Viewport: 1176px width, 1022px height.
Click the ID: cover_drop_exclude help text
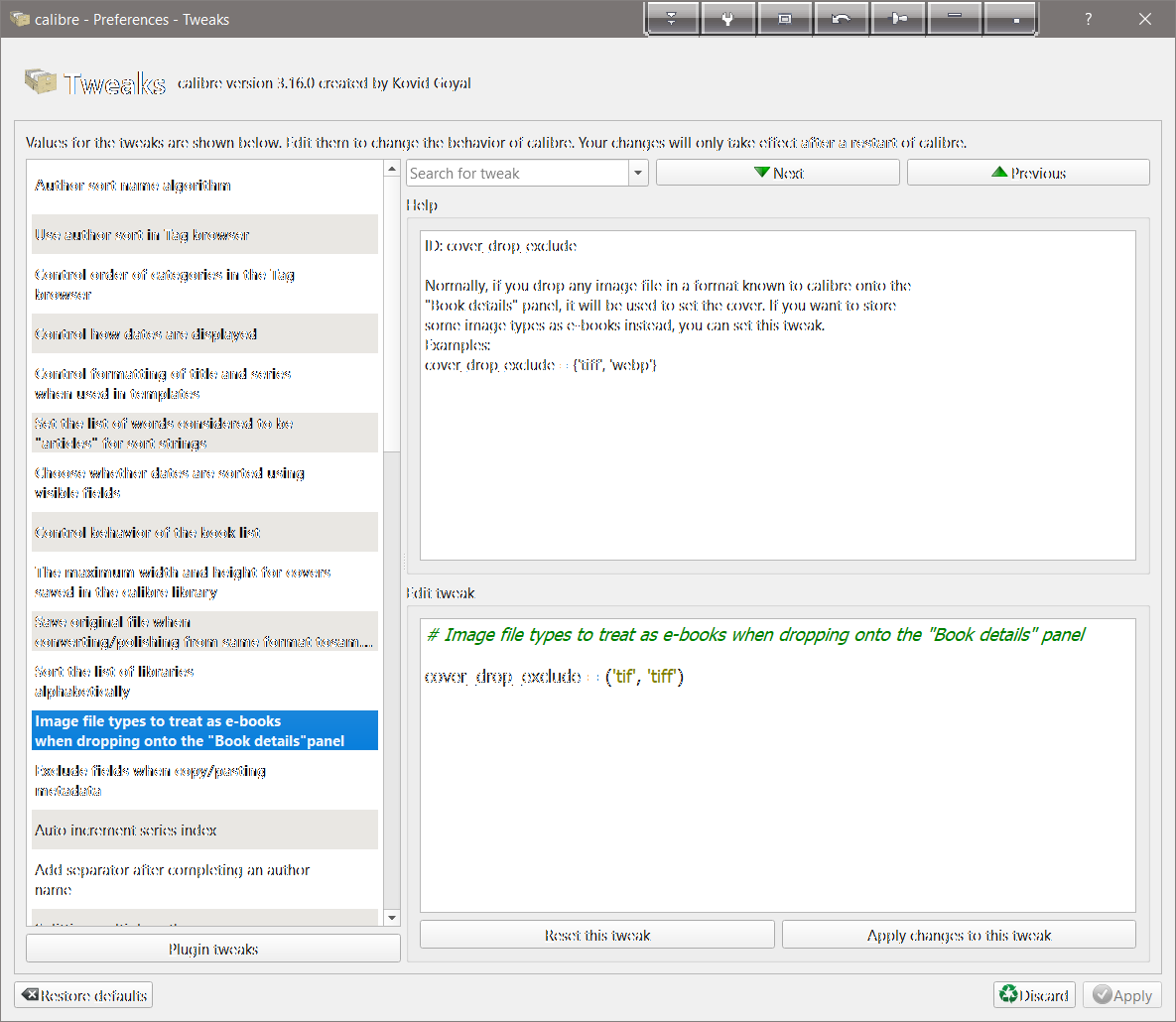(x=500, y=246)
